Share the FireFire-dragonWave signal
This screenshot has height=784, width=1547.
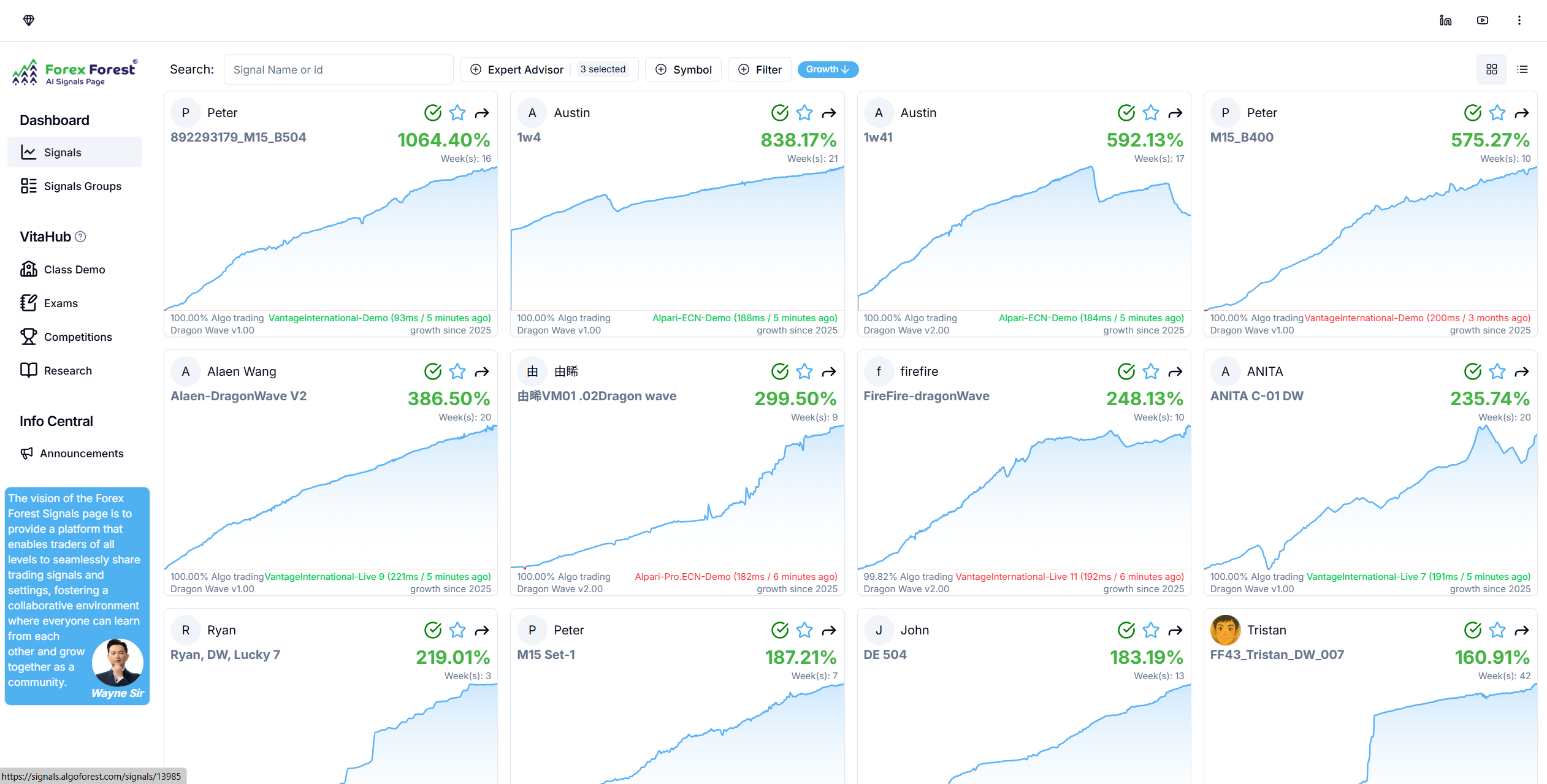[1175, 371]
